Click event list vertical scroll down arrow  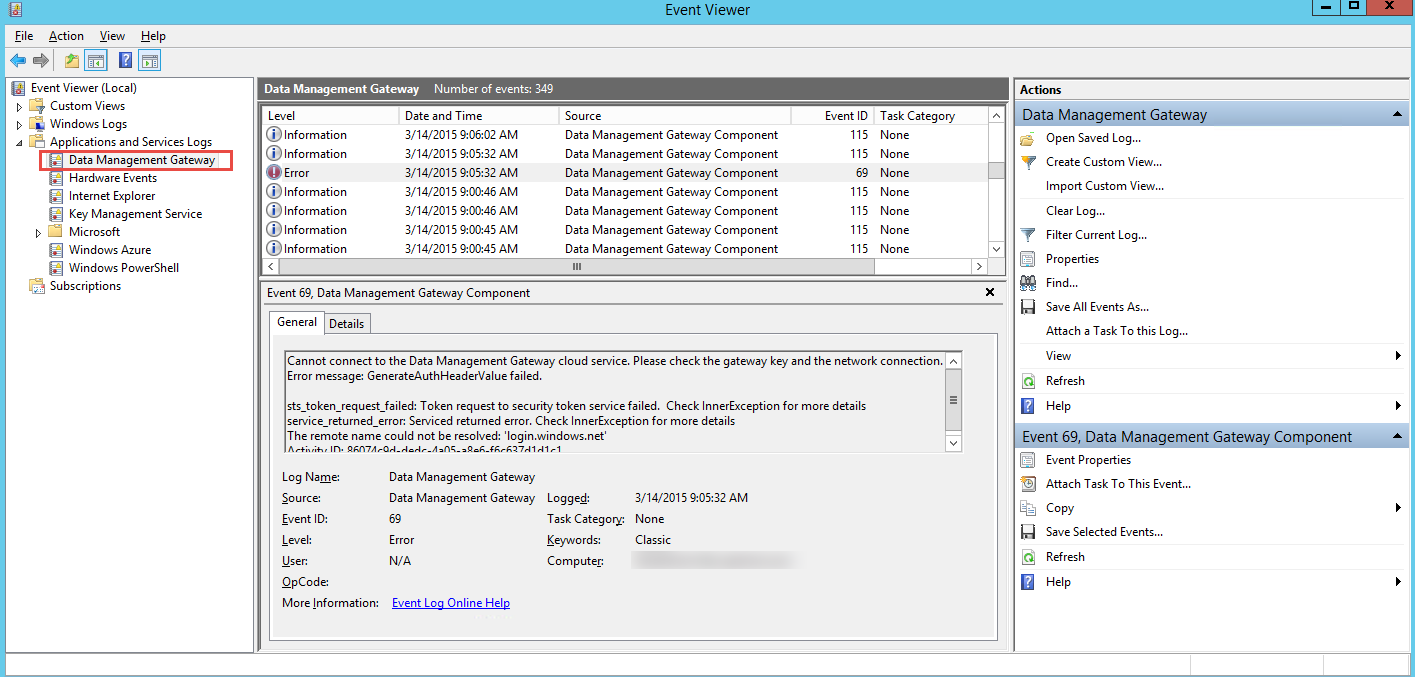(x=996, y=249)
